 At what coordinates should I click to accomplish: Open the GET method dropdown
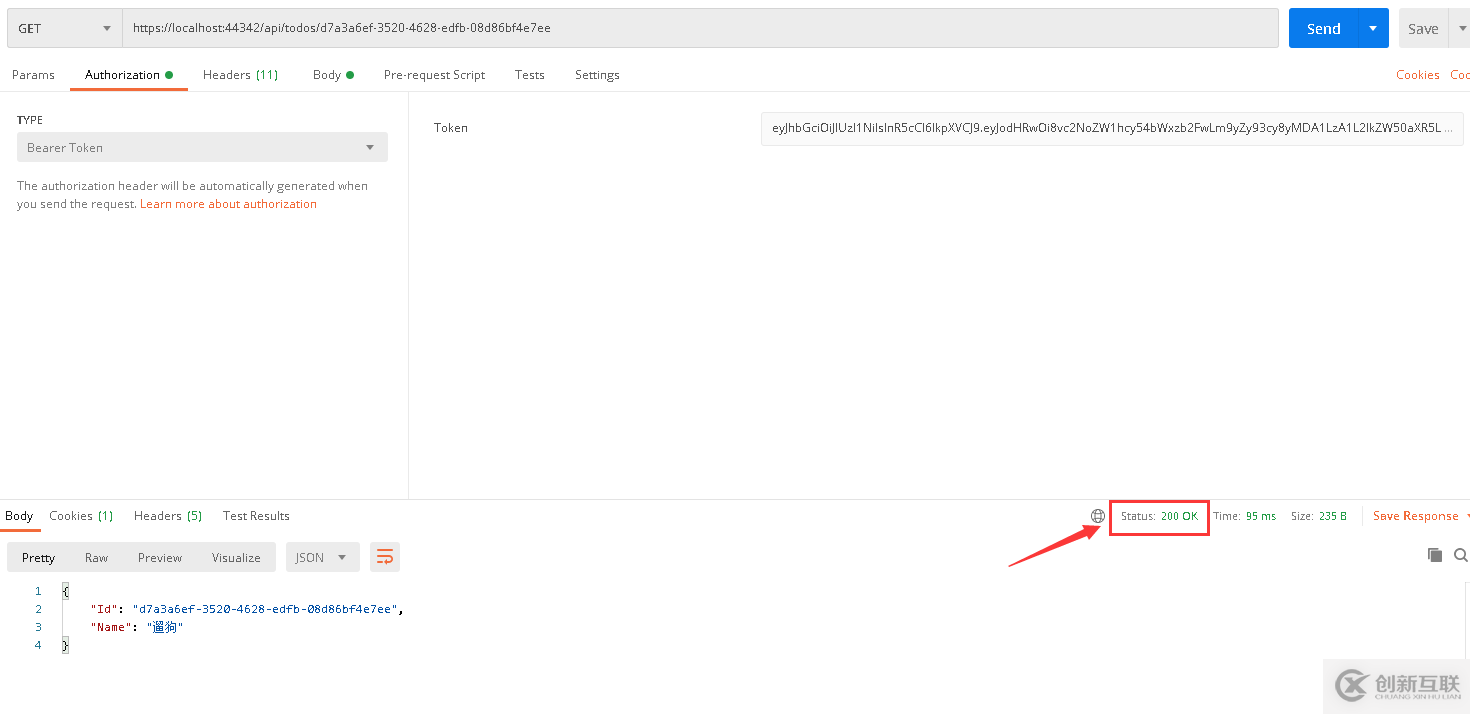[x=64, y=28]
